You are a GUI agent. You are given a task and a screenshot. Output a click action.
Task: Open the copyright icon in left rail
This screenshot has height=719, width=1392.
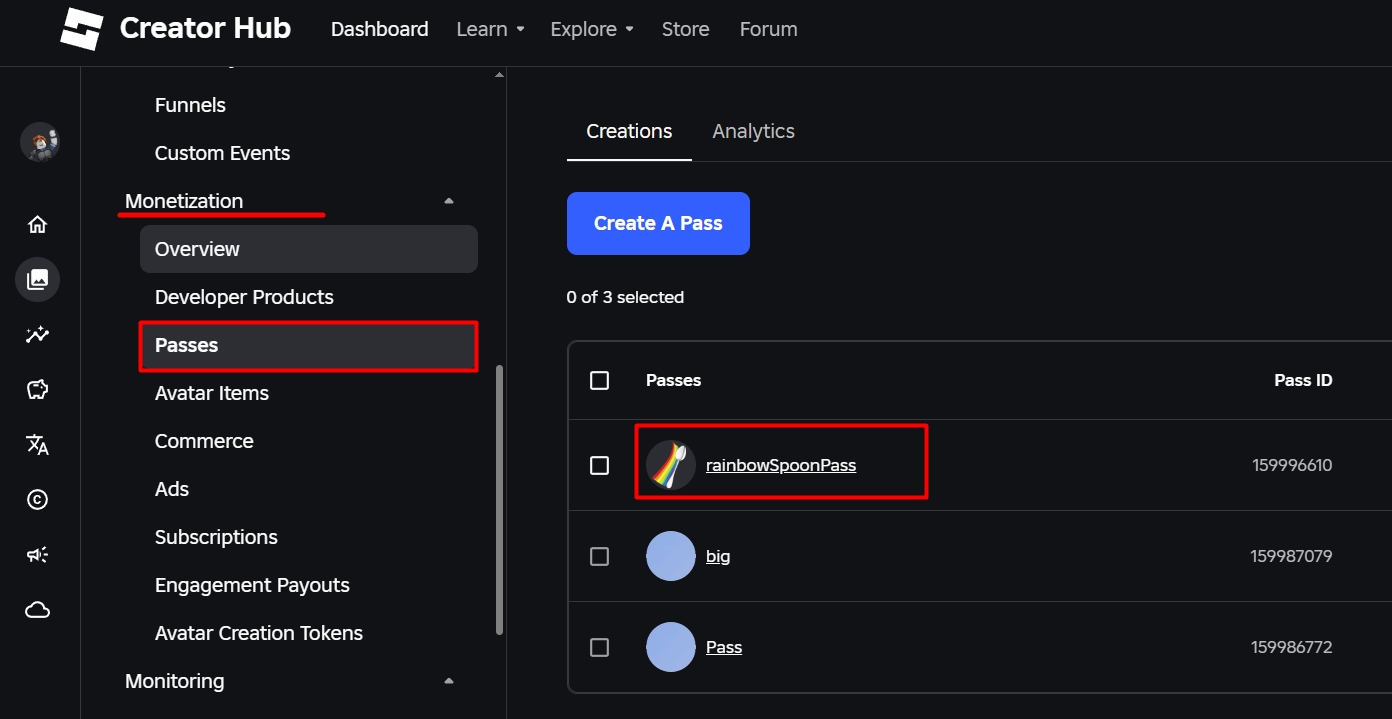[37, 500]
